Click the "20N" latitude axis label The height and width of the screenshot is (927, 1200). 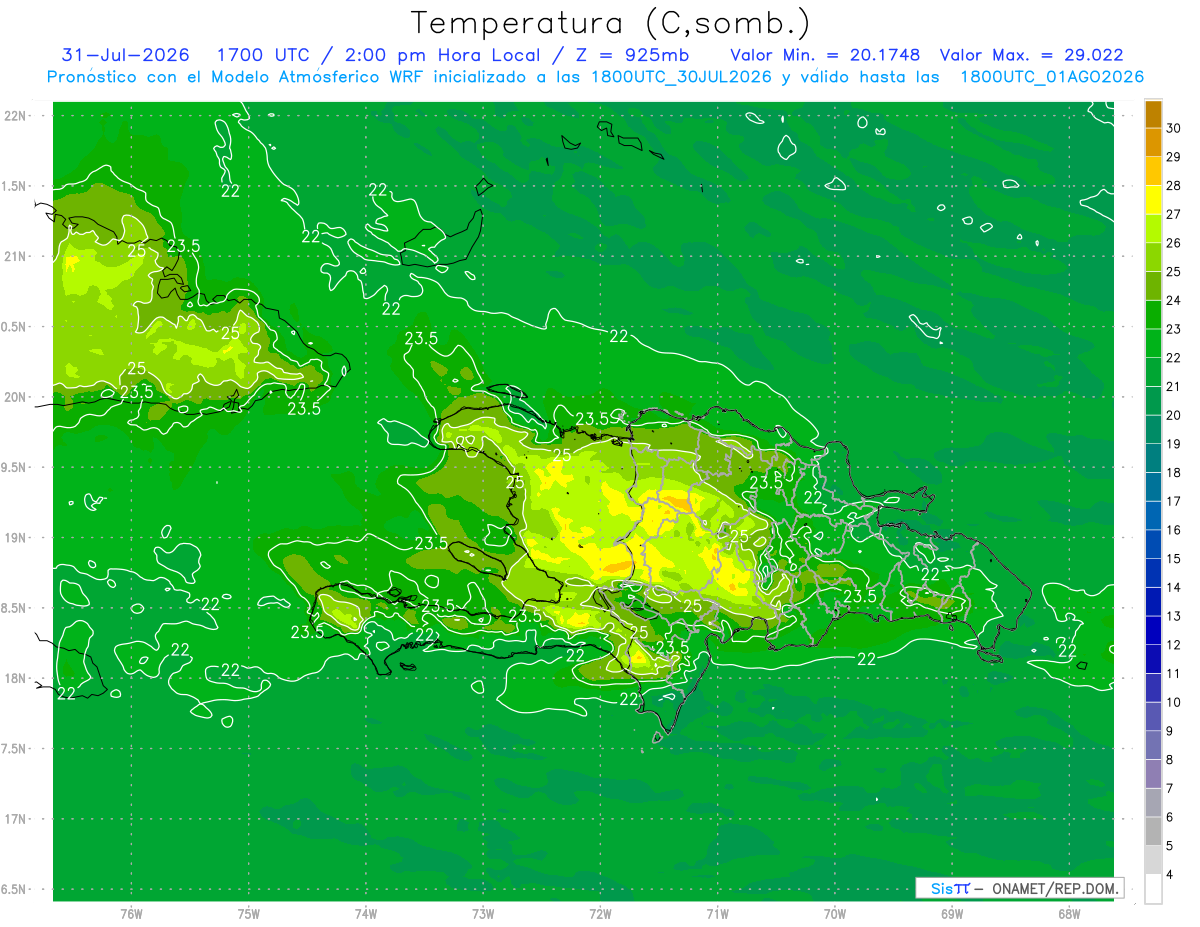[17, 397]
